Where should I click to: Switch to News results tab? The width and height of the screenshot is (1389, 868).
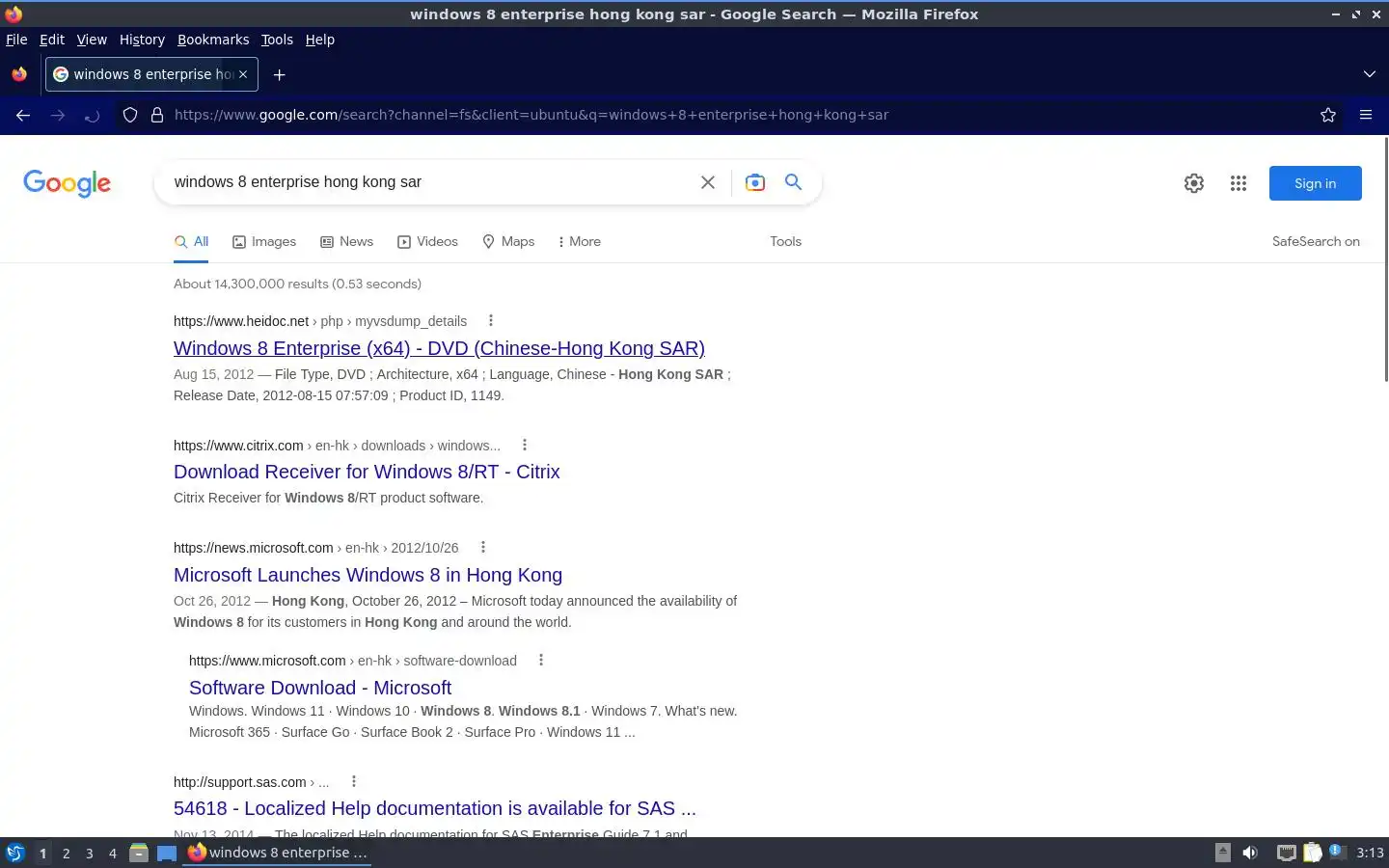click(346, 242)
